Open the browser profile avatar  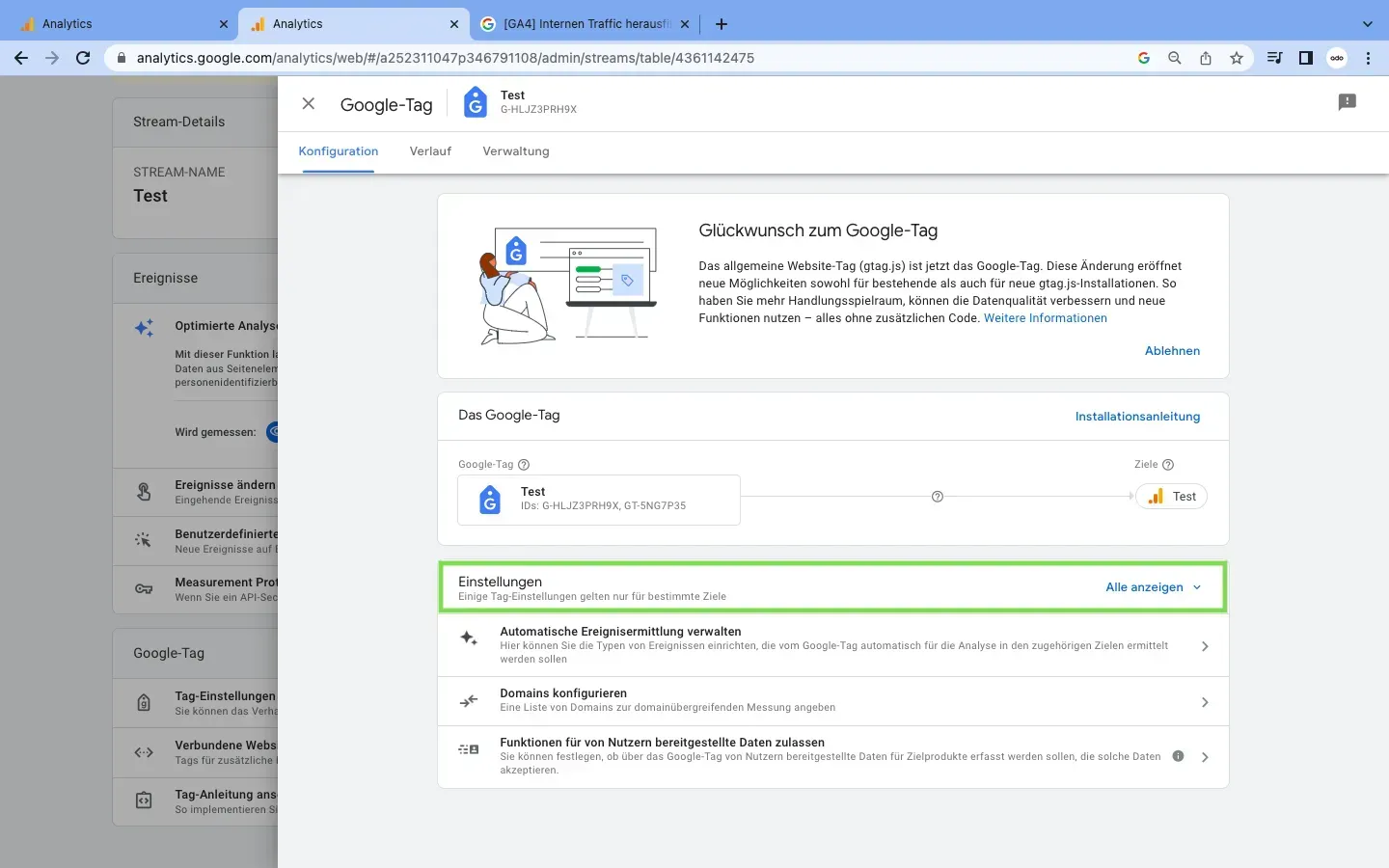1337,58
